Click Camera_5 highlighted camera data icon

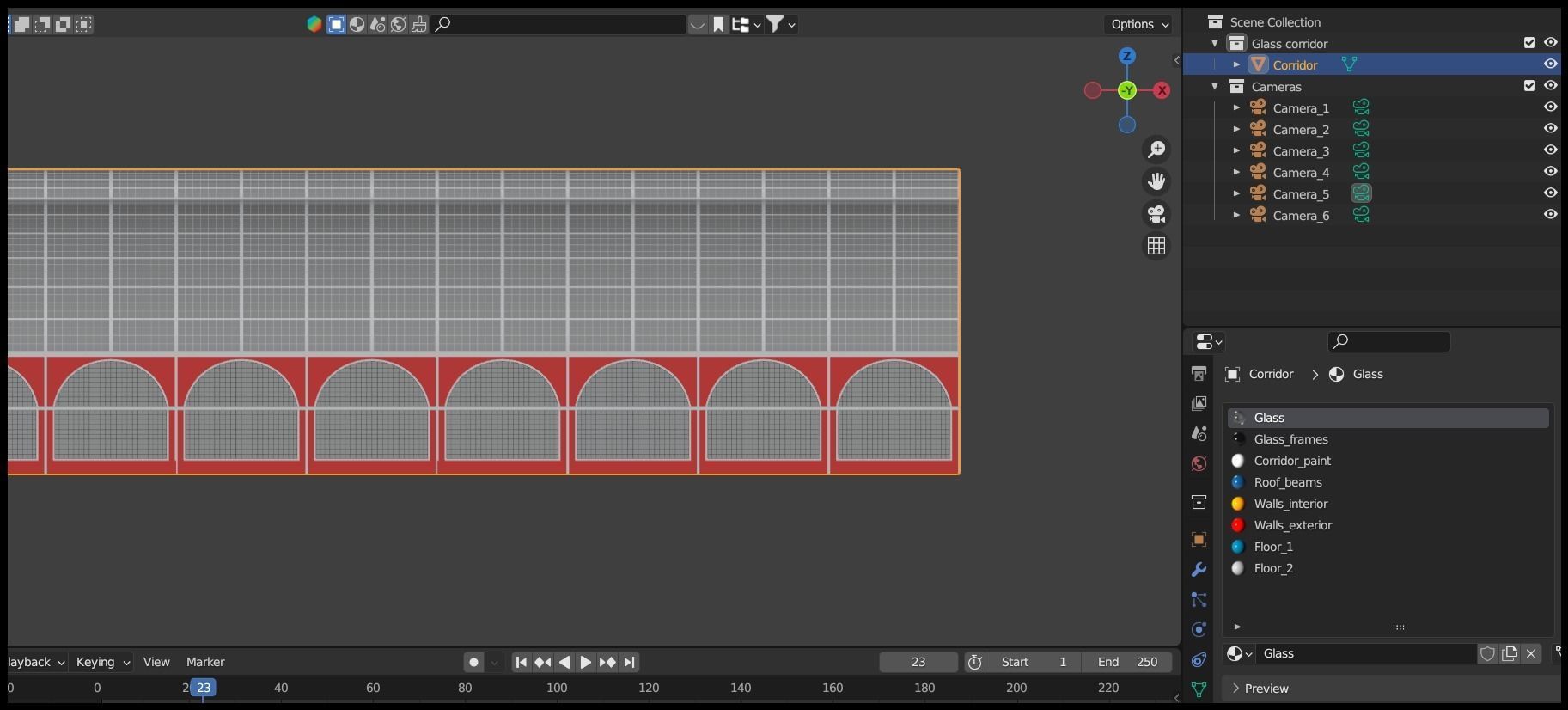(x=1361, y=193)
